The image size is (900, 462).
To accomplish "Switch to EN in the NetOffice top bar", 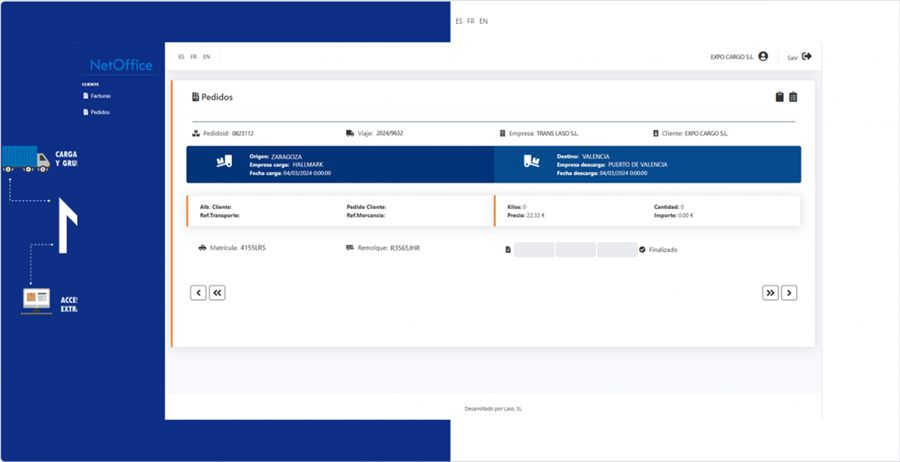I will [x=207, y=57].
